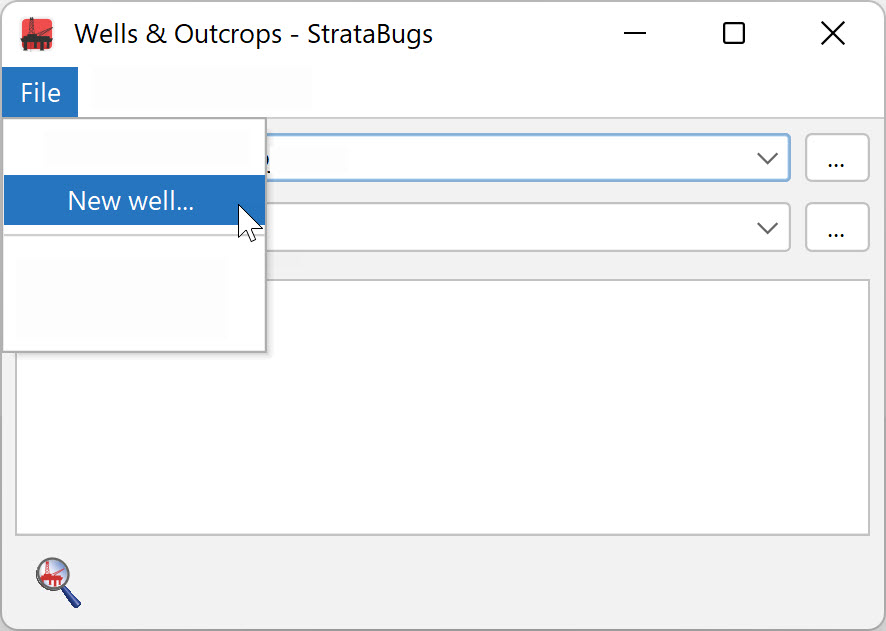Focus the top highlighted combo box field
Viewport: 886px width, 631px height.
[x=527, y=158]
